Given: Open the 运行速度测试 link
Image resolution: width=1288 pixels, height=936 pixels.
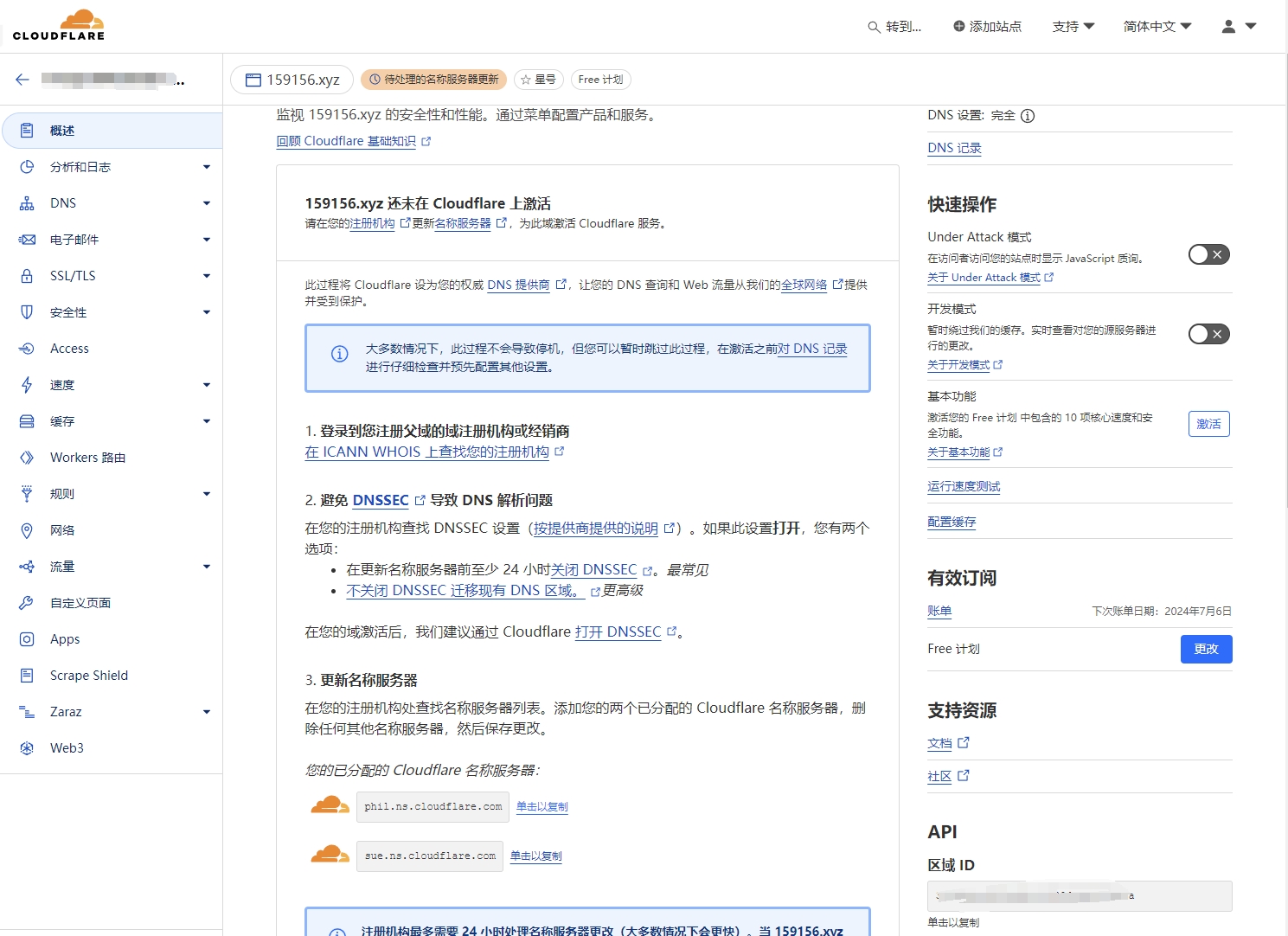Looking at the screenshot, I should [x=964, y=486].
